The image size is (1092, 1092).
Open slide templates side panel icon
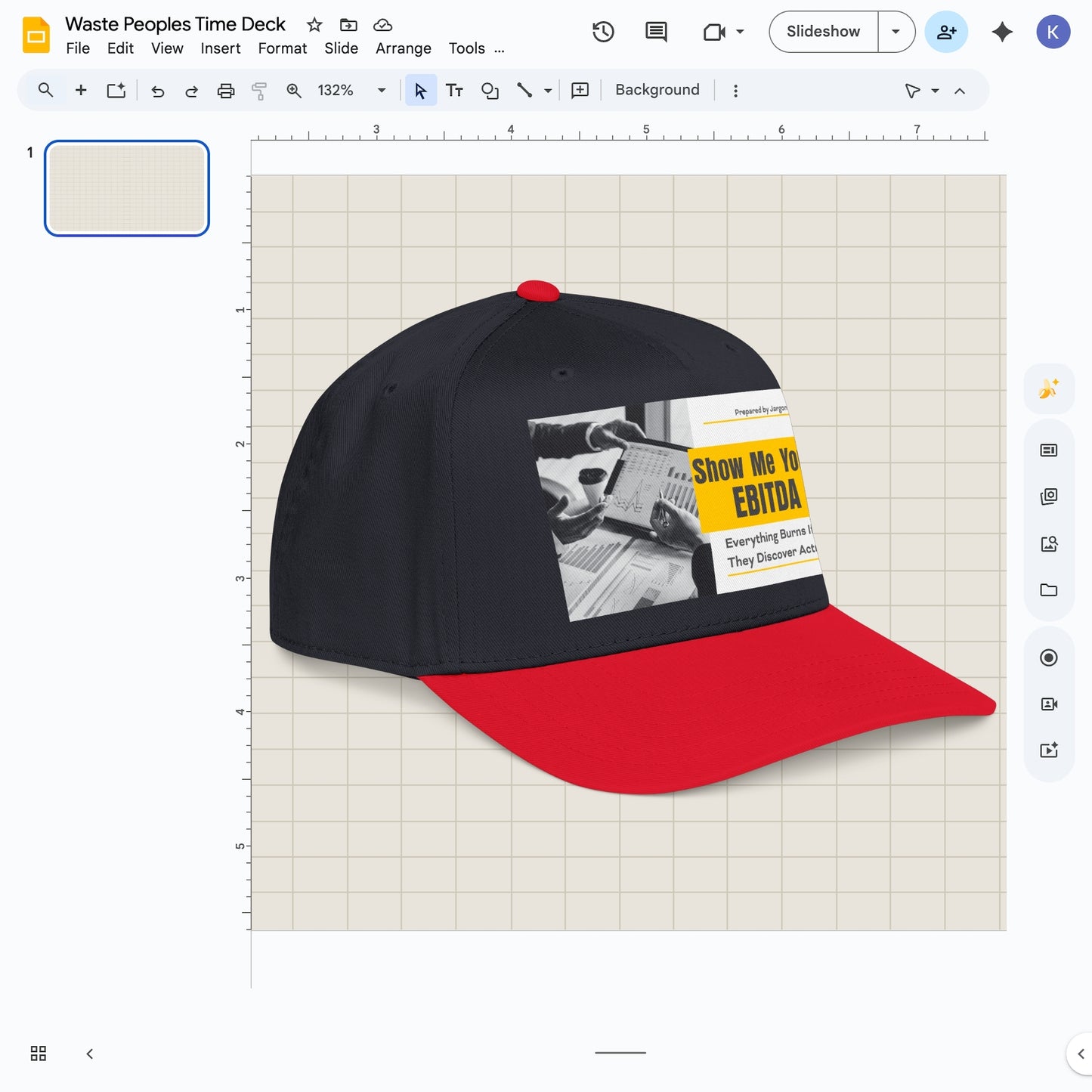click(x=1049, y=450)
